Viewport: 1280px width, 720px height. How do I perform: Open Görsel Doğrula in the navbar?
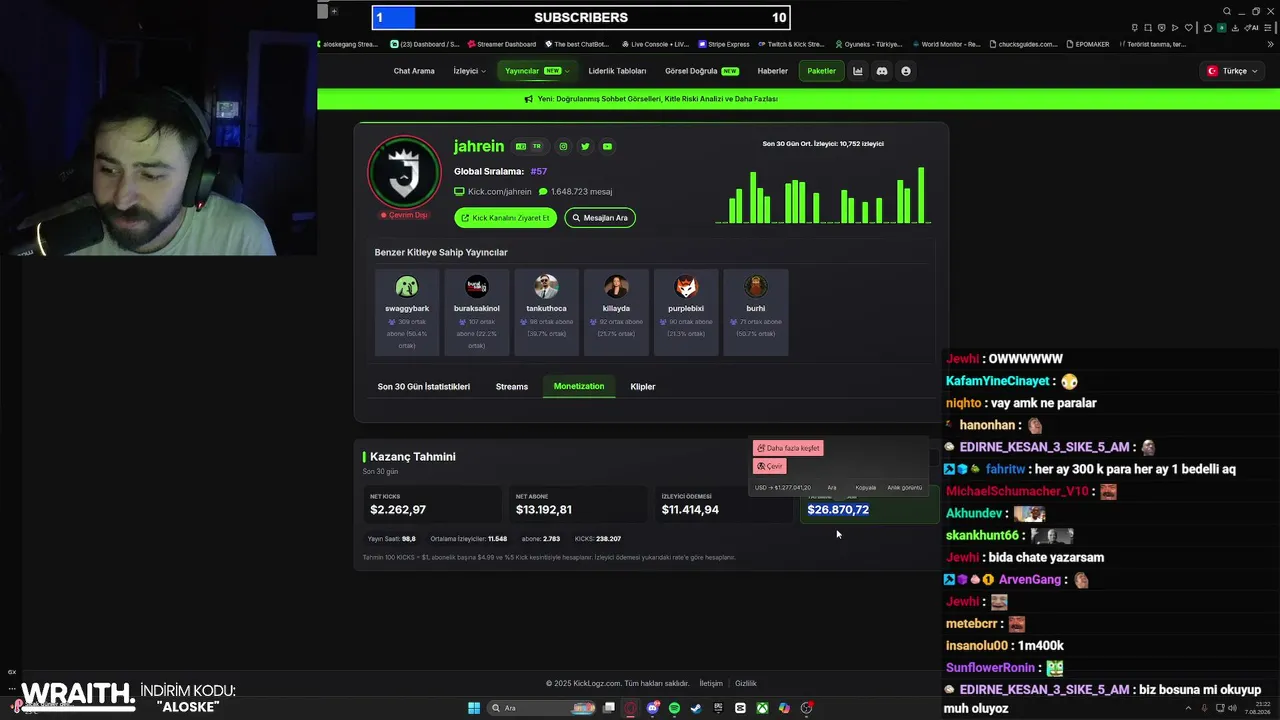click(702, 71)
